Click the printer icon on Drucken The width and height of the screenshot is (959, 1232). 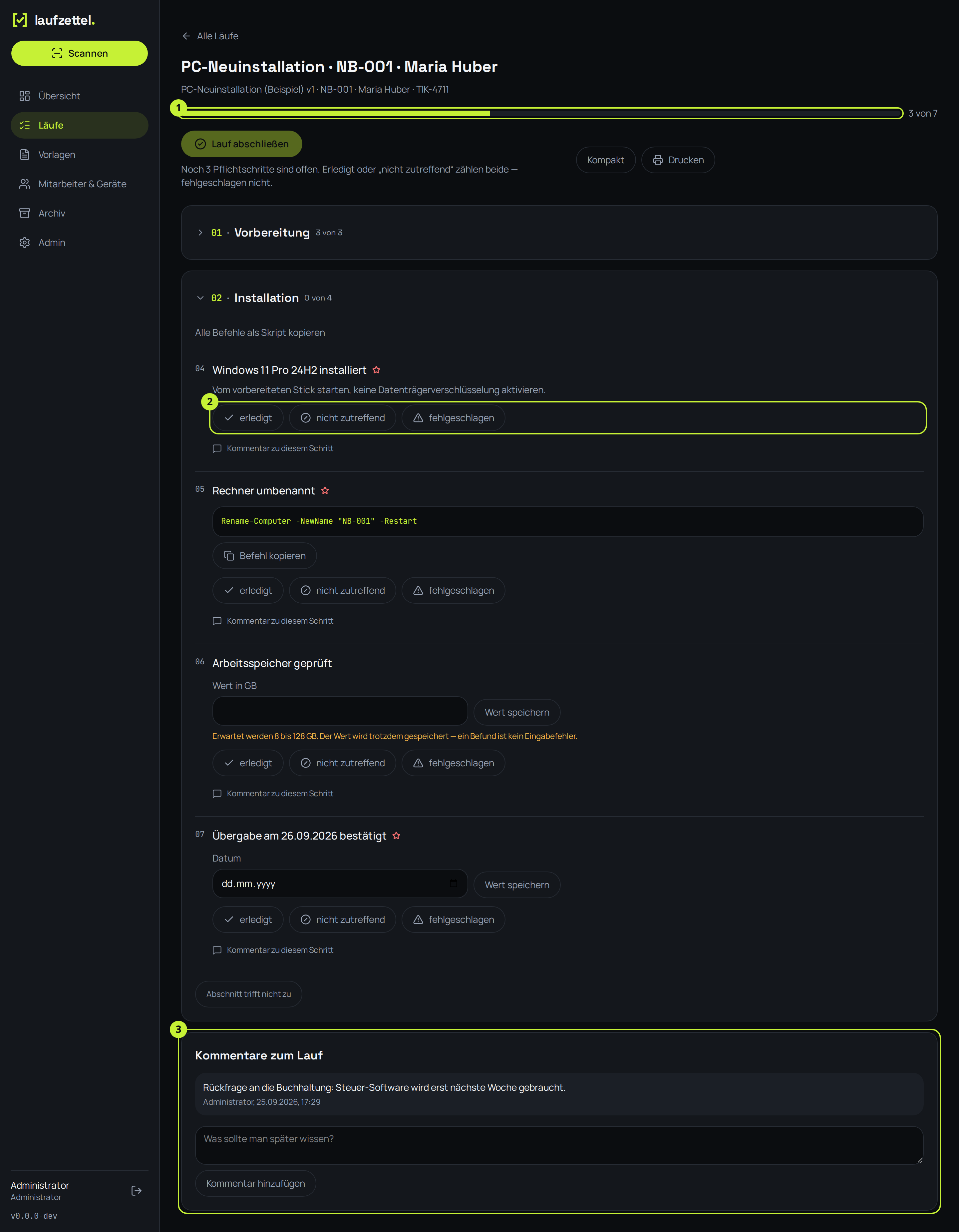coord(657,160)
